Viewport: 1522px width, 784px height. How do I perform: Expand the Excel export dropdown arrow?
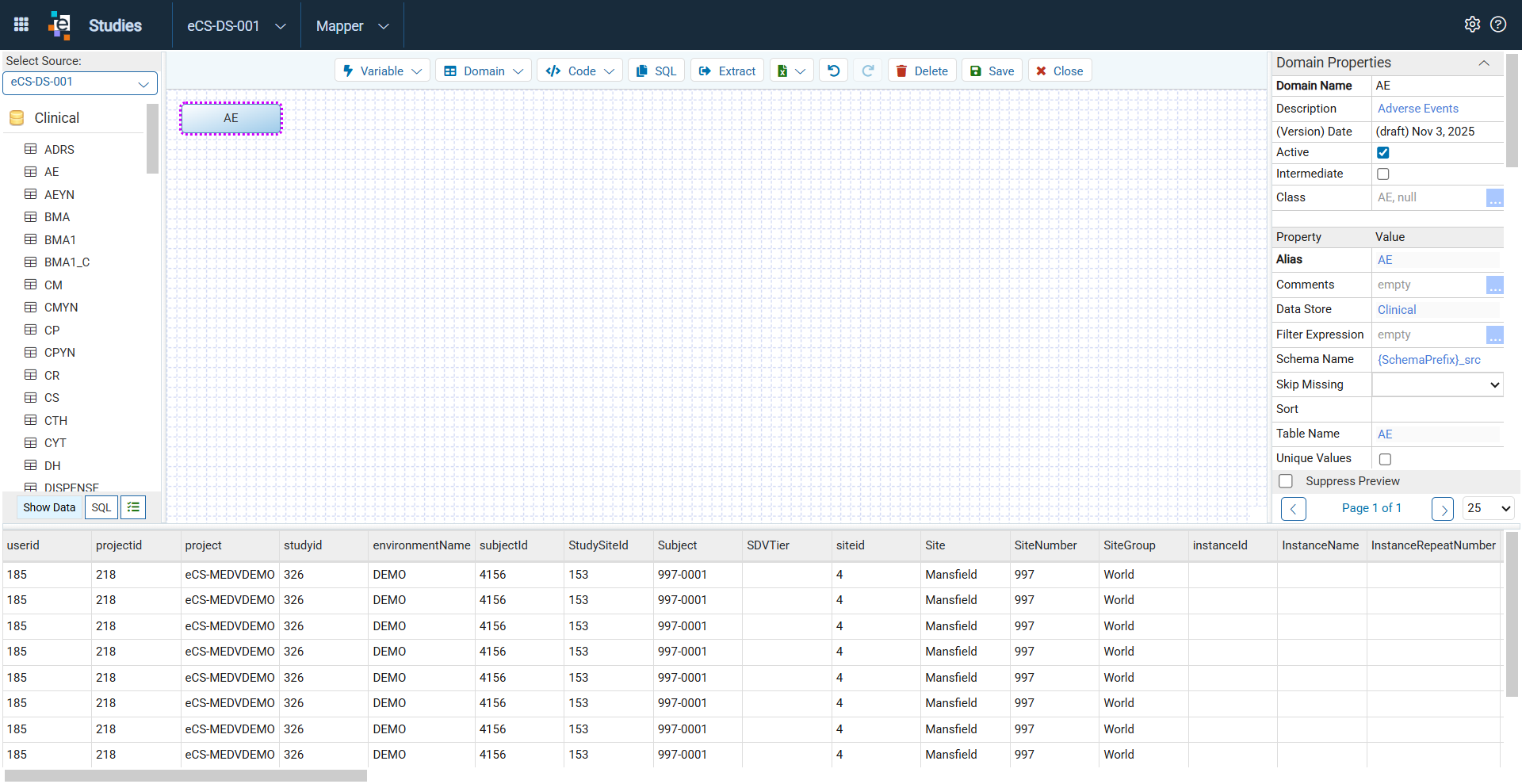coord(801,71)
